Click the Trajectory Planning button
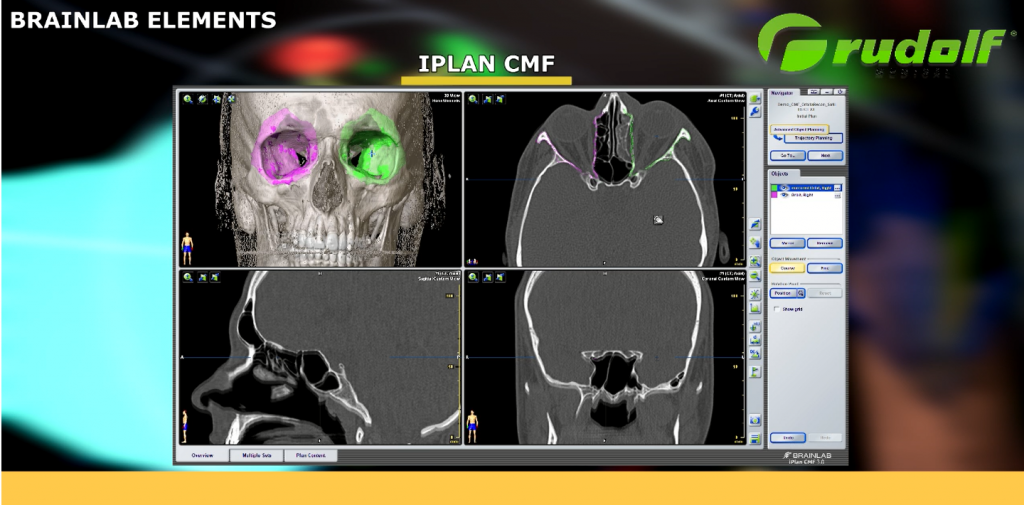This screenshot has height=505, width=1024. (812, 138)
